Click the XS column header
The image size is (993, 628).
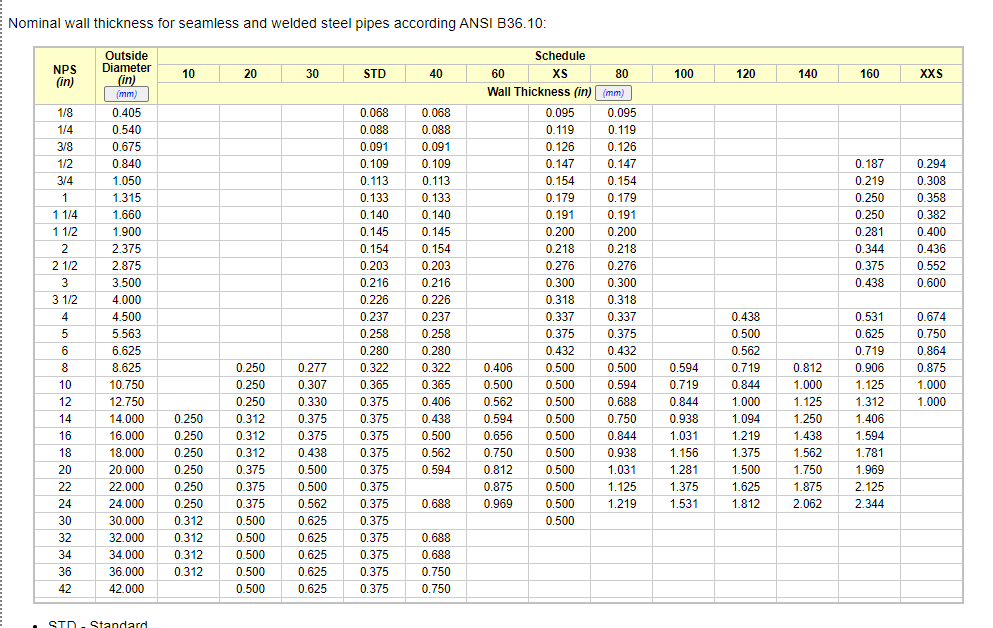pos(560,74)
